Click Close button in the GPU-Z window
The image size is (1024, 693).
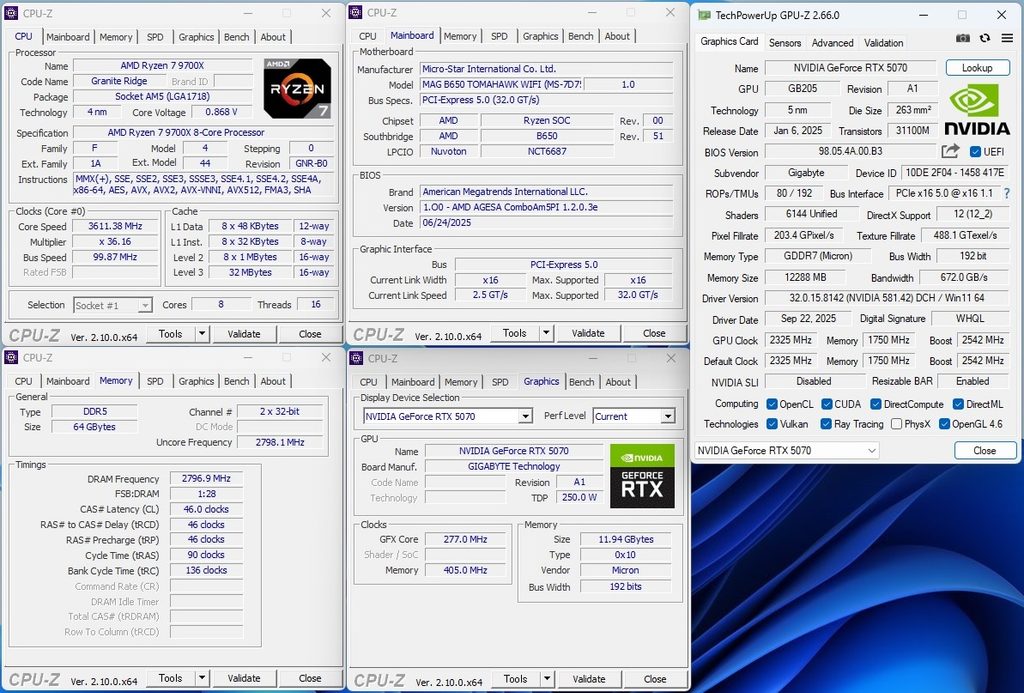tap(985, 450)
